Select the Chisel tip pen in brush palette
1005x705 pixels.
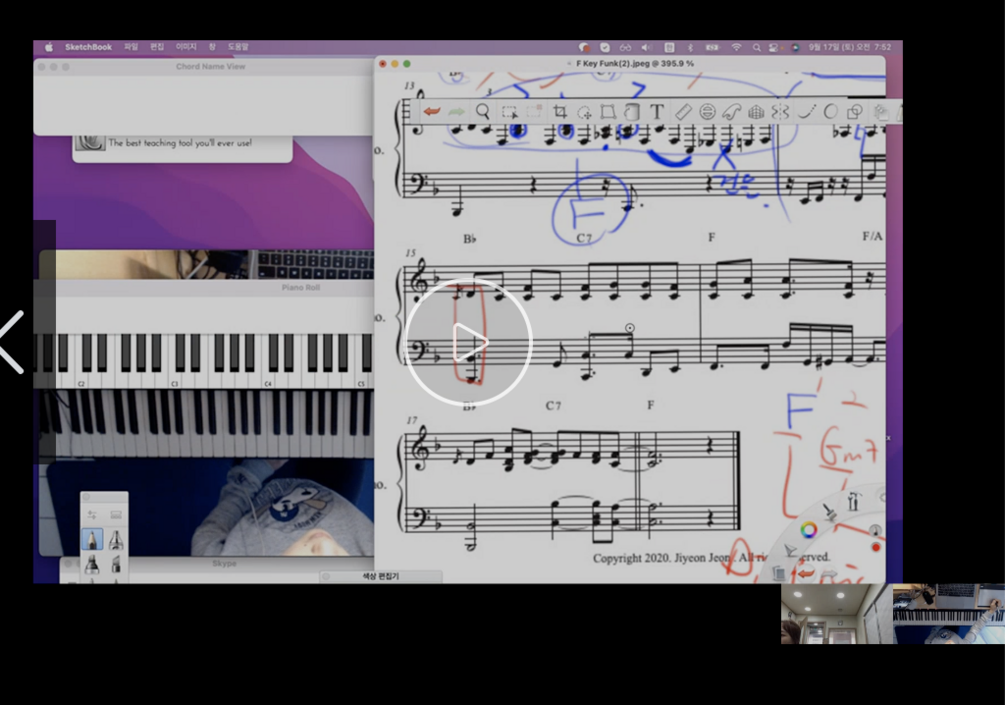(x=116, y=563)
